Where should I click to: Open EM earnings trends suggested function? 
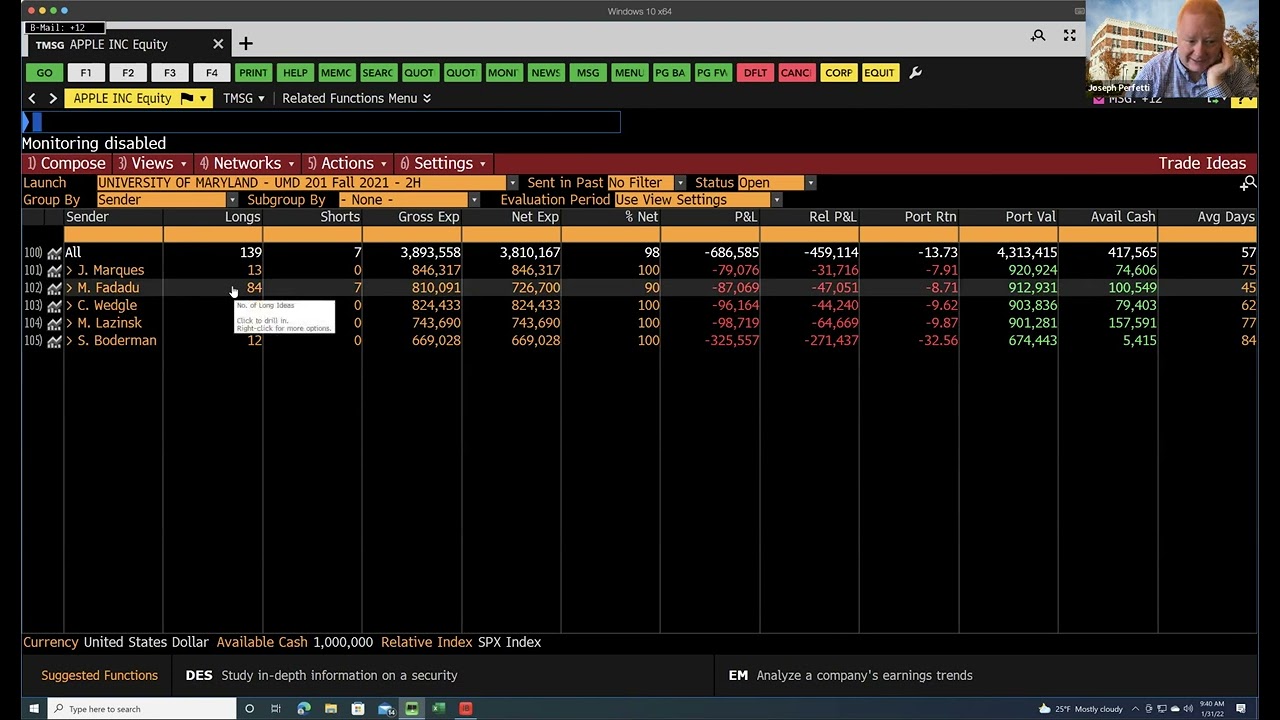click(x=850, y=675)
